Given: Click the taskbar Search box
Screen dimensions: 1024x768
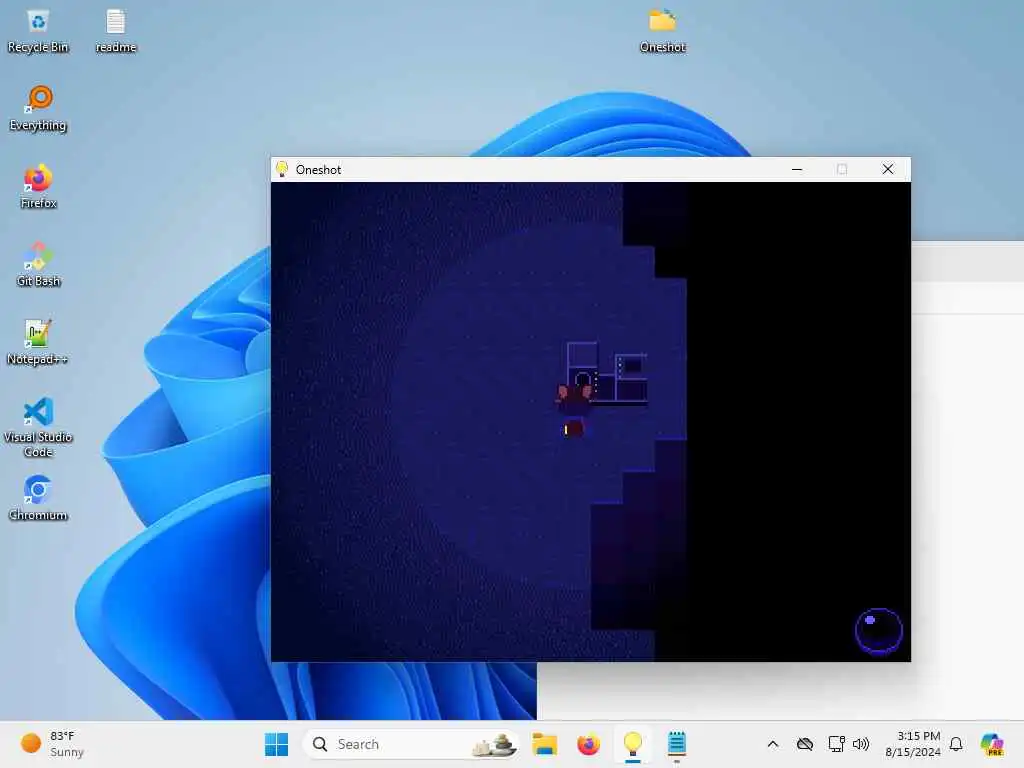Looking at the screenshot, I should pos(411,744).
